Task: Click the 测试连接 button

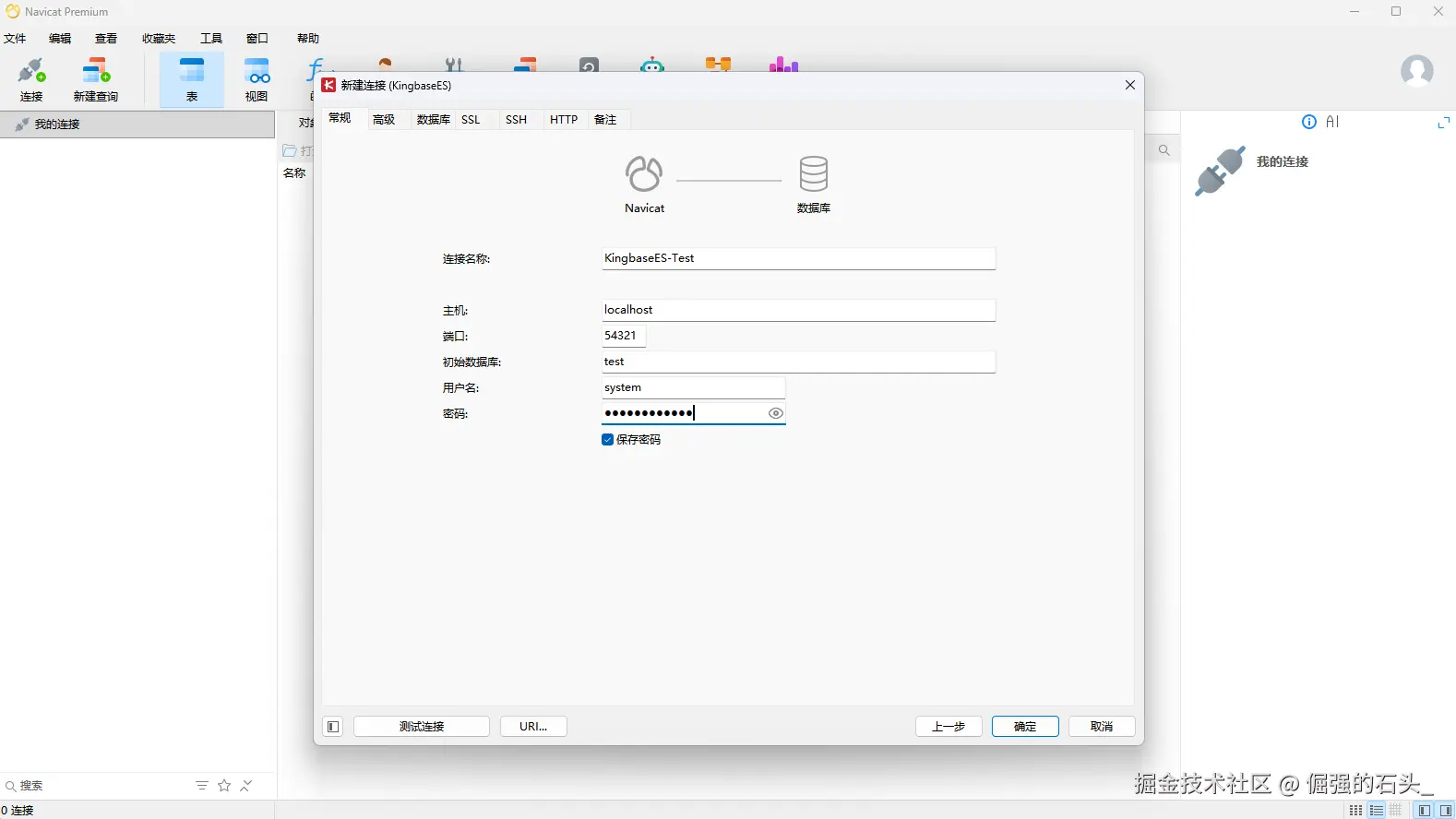Action: click(422, 727)
